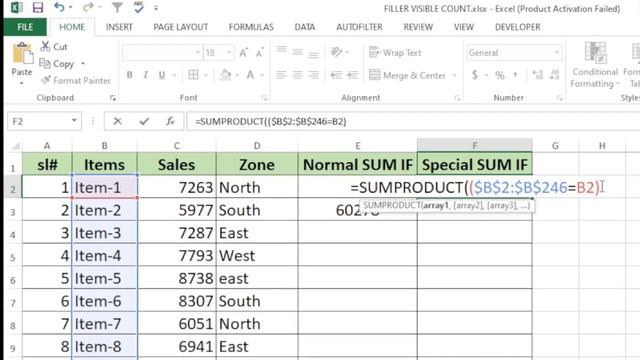Click the Paste clipboard icon
This screenshot has width=640, height=360.
22,54
